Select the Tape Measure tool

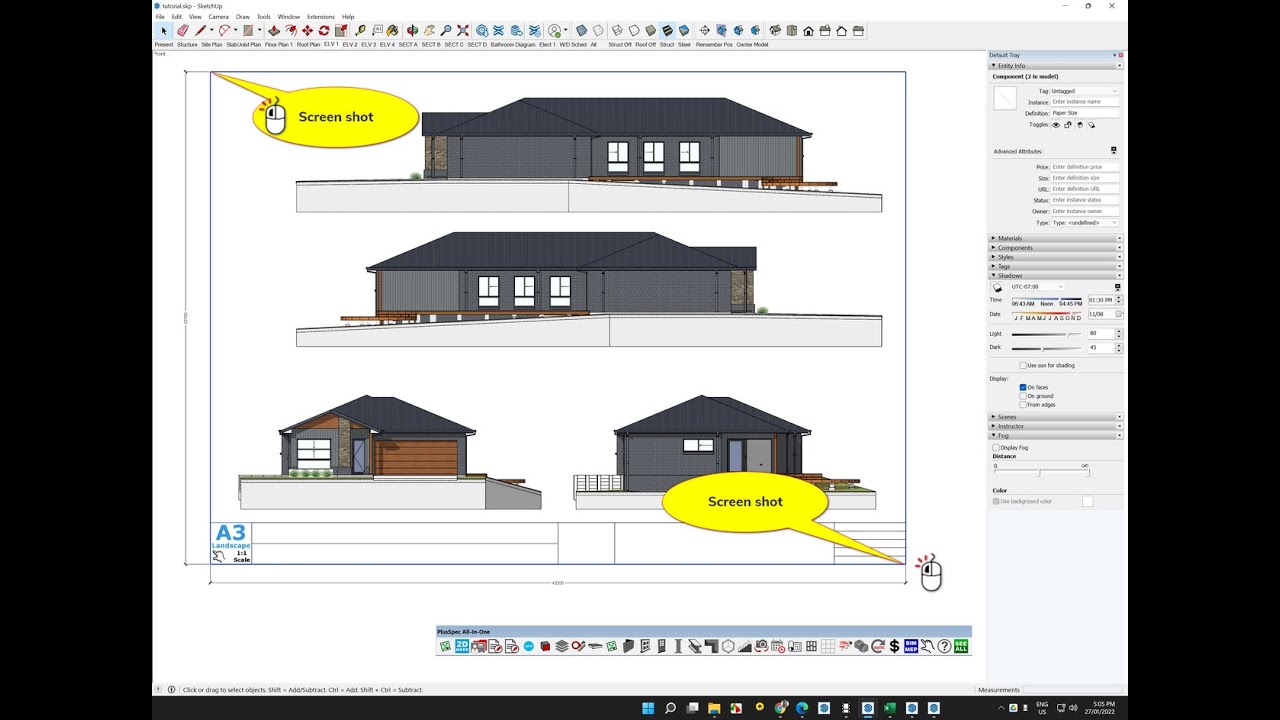point(360,31)
